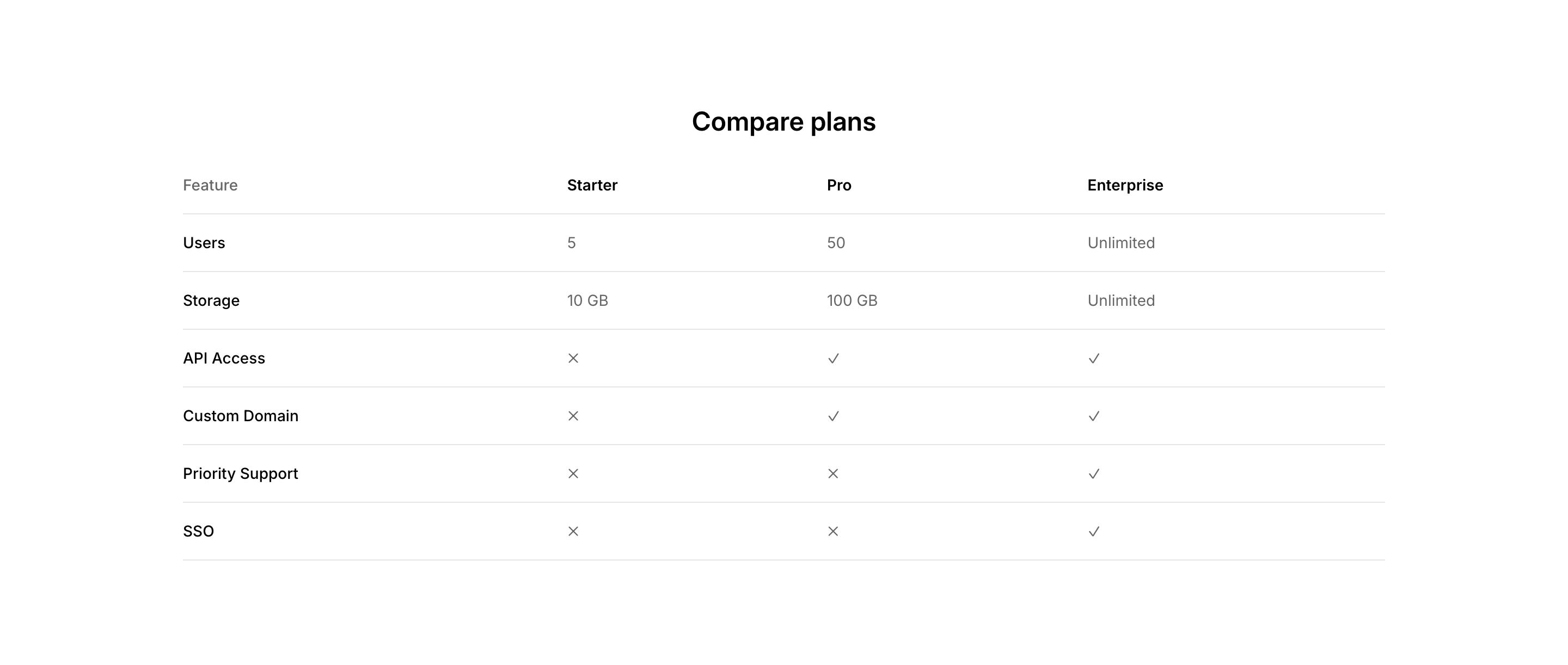Click the Starter SSO cross icon
Screen dimensions: 1568x665
[573, 531]
